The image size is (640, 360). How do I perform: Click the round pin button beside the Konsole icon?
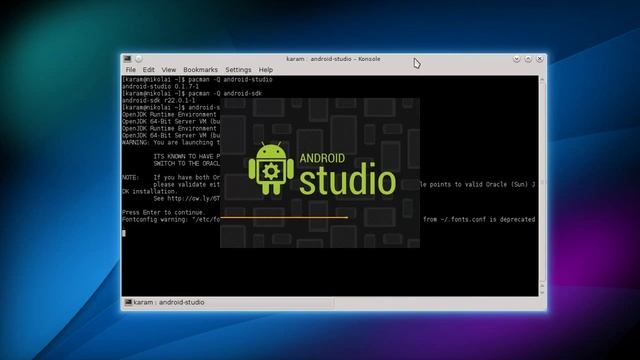click(x=139, y=59)
